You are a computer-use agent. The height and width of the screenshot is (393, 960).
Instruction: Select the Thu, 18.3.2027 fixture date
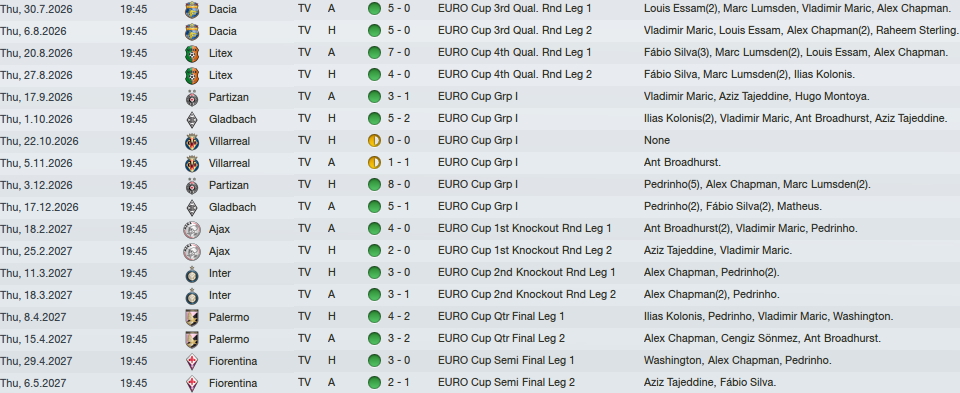pyautogui.click(x=36, y=295)
